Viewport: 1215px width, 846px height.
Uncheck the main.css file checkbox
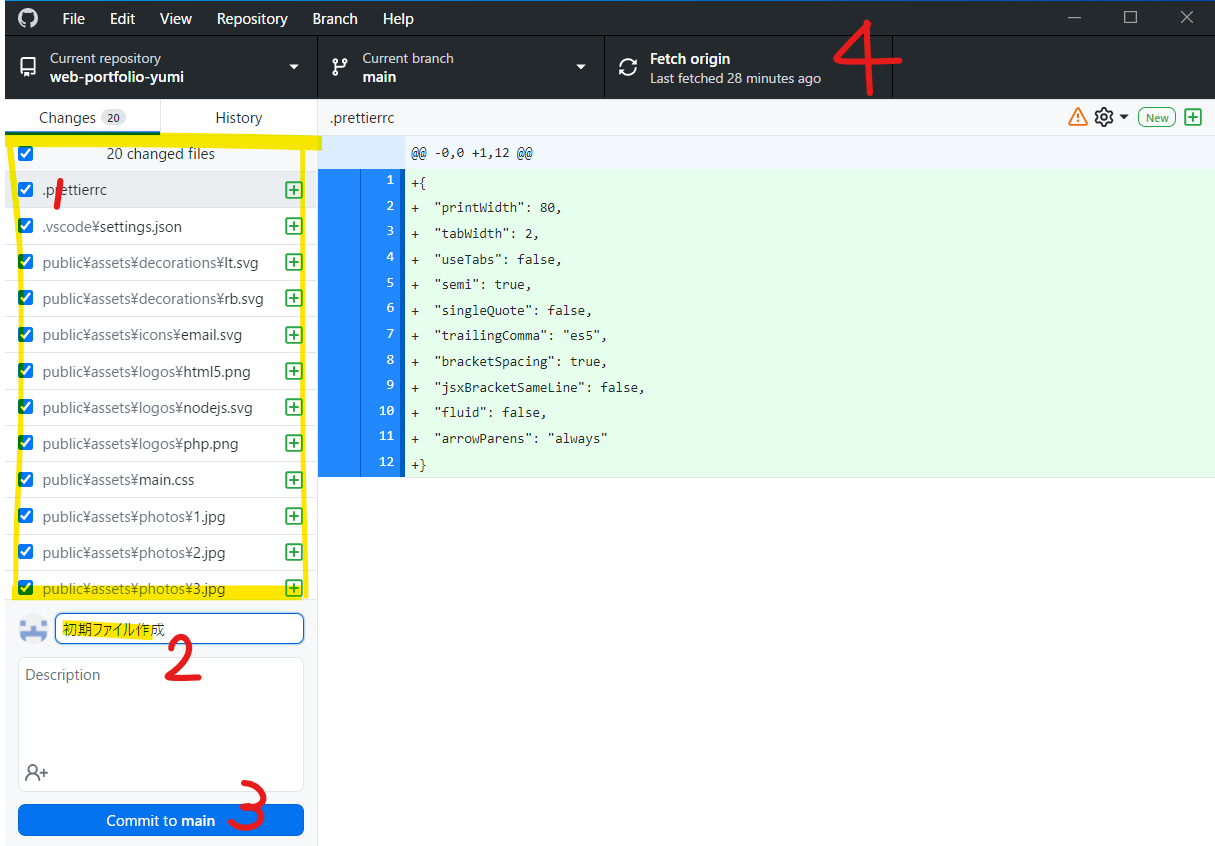tap(26, 480)
